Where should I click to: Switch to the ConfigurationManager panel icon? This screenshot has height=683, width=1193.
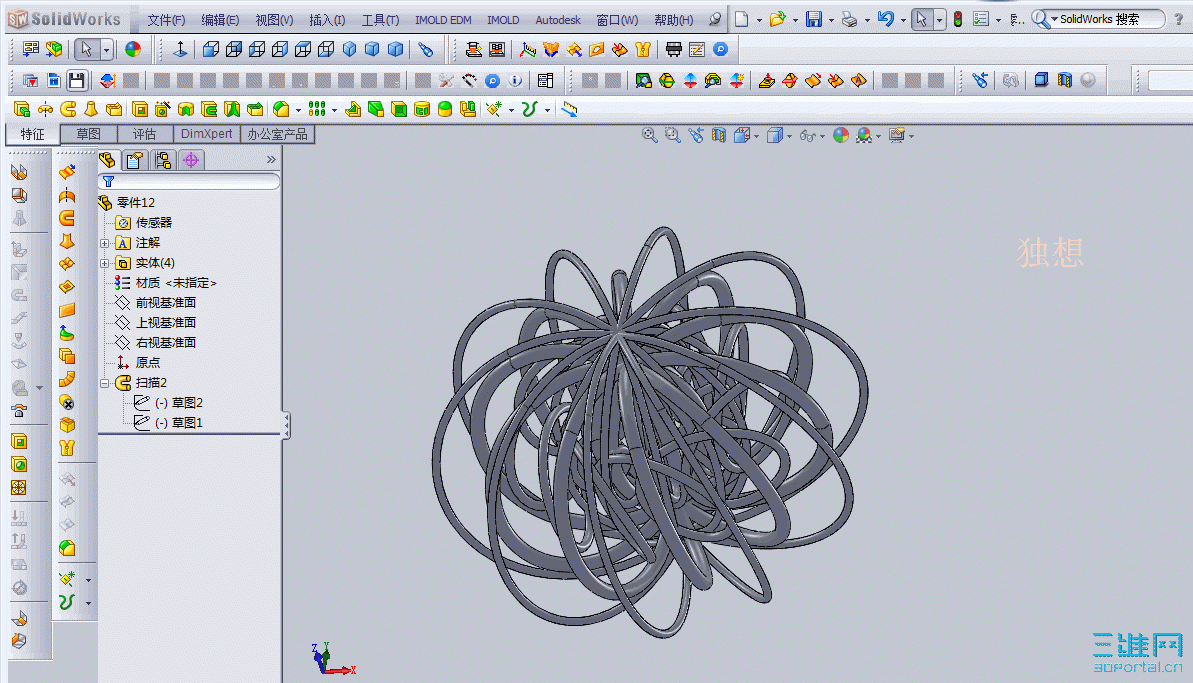[x=163, y=159]
